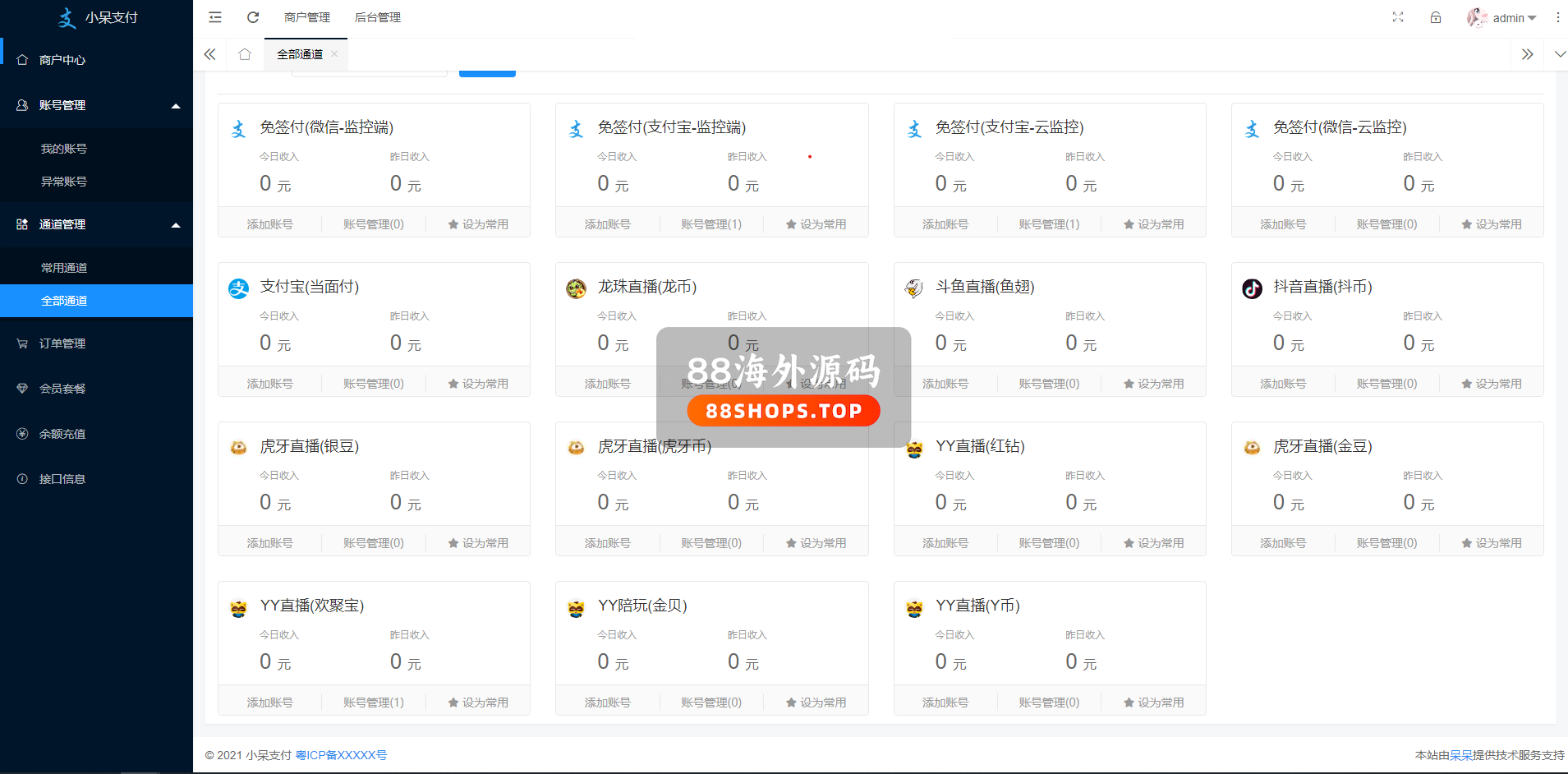Open the admin user dropdown
This screenshot has height=774, width=1568.
coord(1502,18)
